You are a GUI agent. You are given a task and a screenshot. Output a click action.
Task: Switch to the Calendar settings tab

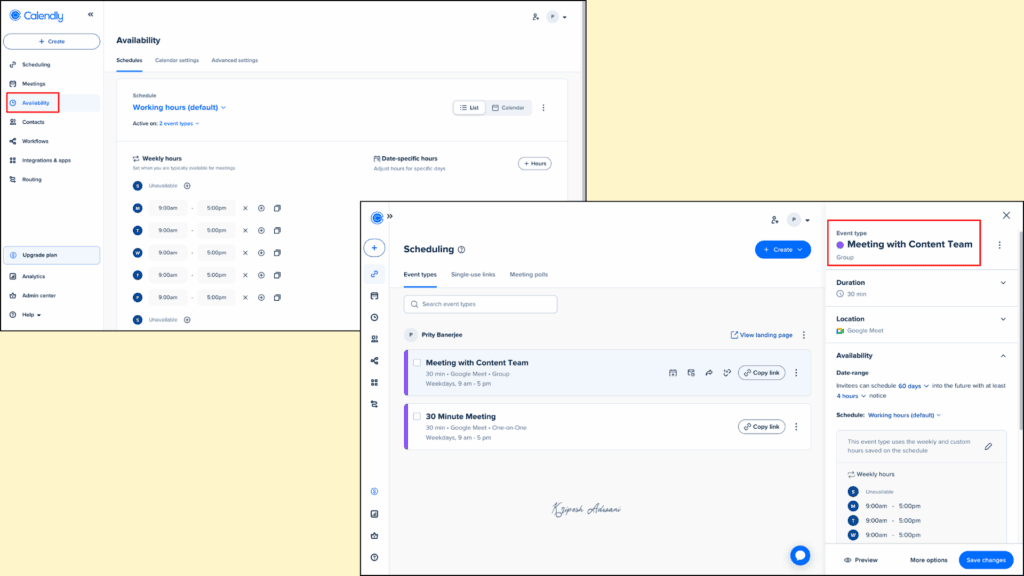coord(176,60)
